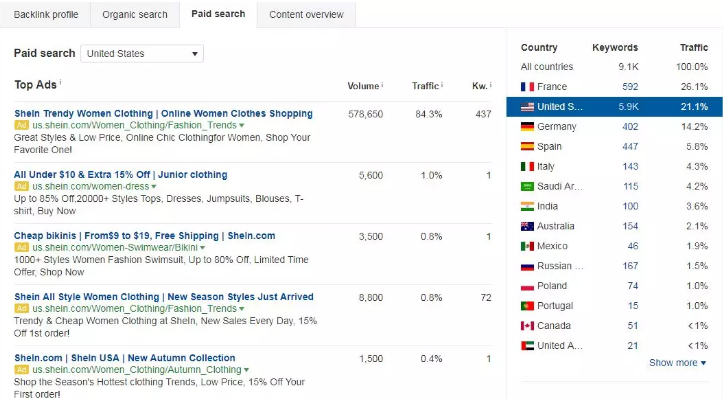
Task: Click the Russian Federation flag icon
Action: tap(527, 266)
